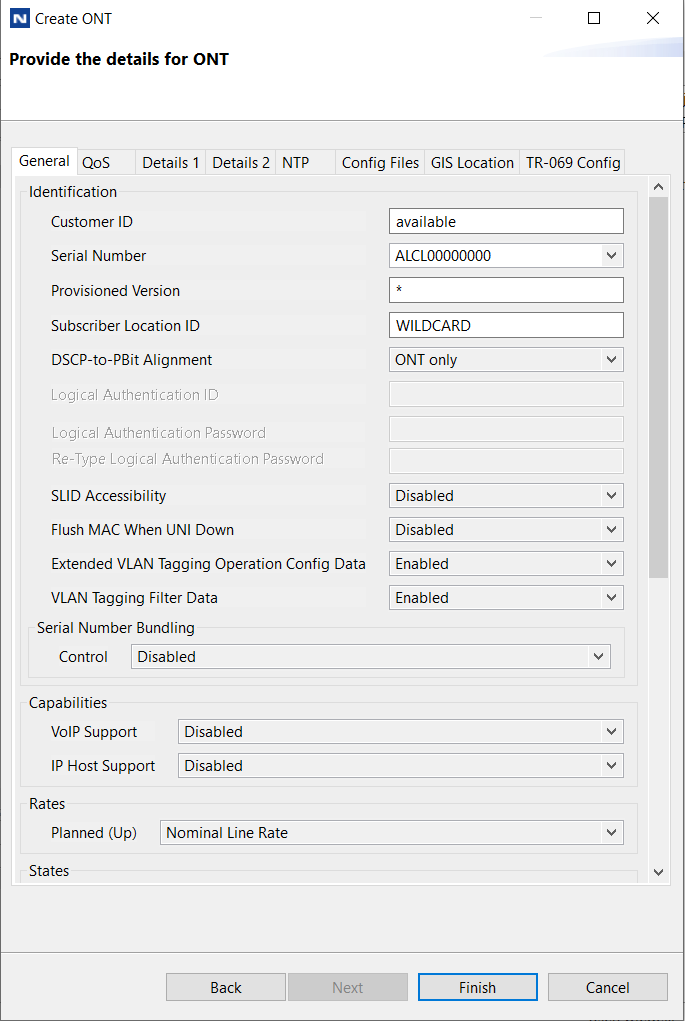Click the Cancel button
The width and height of the screenshot is (685, 1021).
[x=608, y=987]
